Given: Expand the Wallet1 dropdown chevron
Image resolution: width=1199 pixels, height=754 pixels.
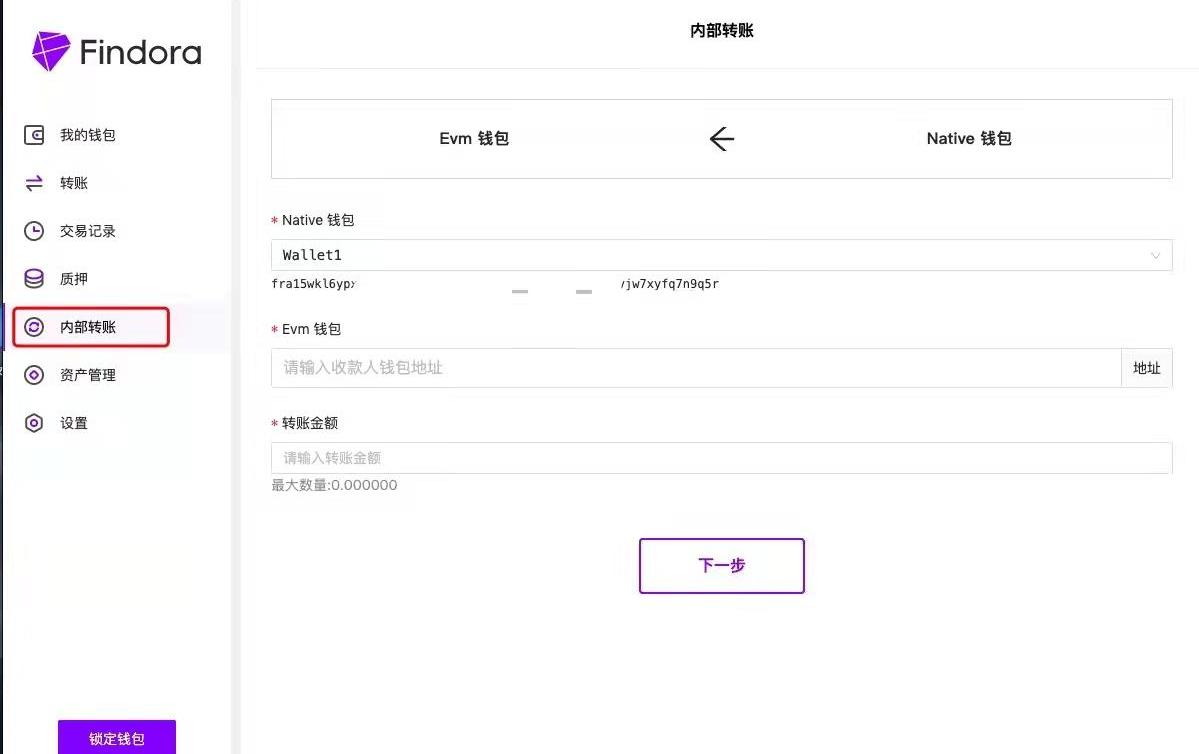Looking at the screenshot, I should click(1155, 256).
